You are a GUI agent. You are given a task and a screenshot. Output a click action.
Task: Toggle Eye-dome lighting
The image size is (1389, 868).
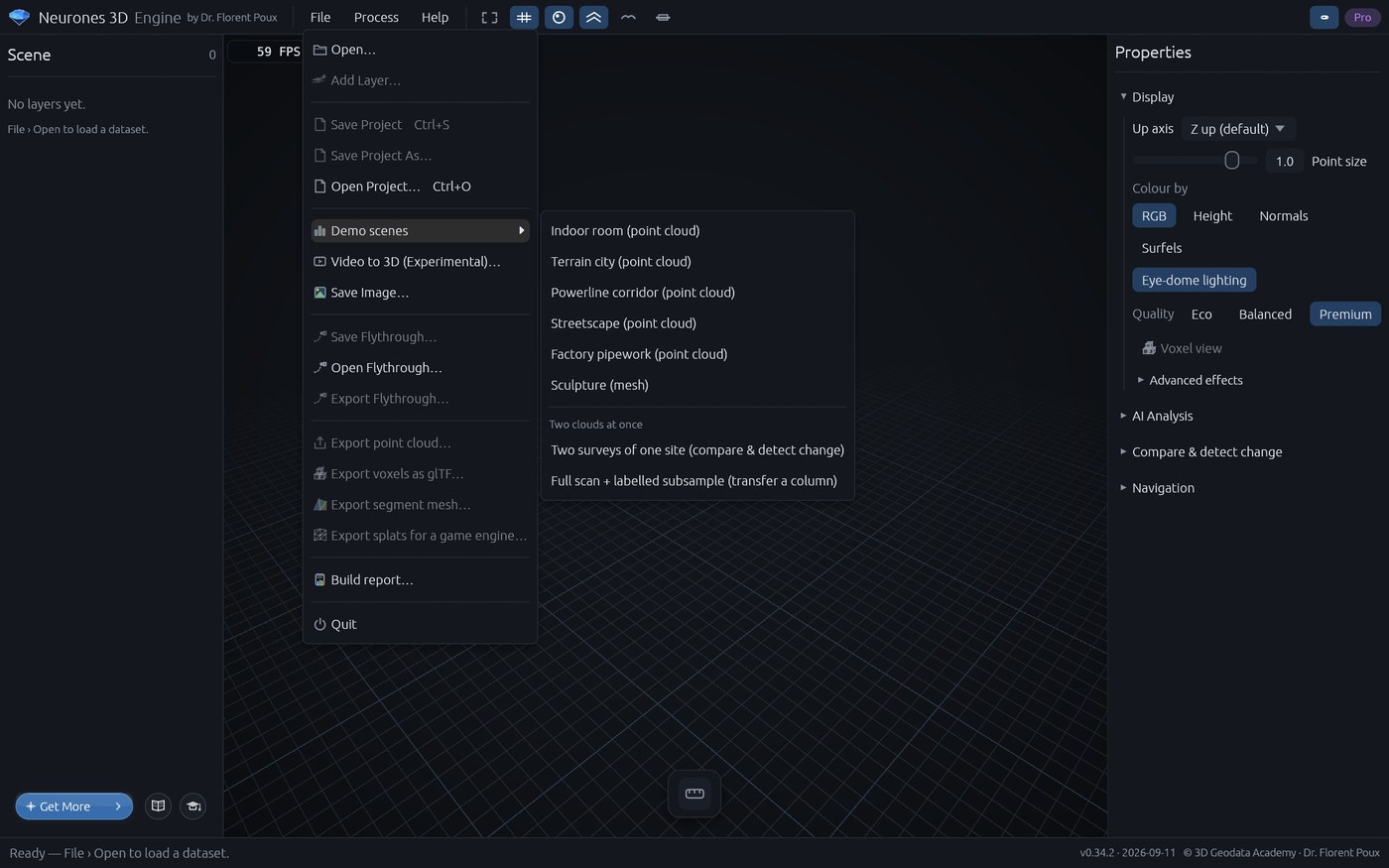point(1194,280)
